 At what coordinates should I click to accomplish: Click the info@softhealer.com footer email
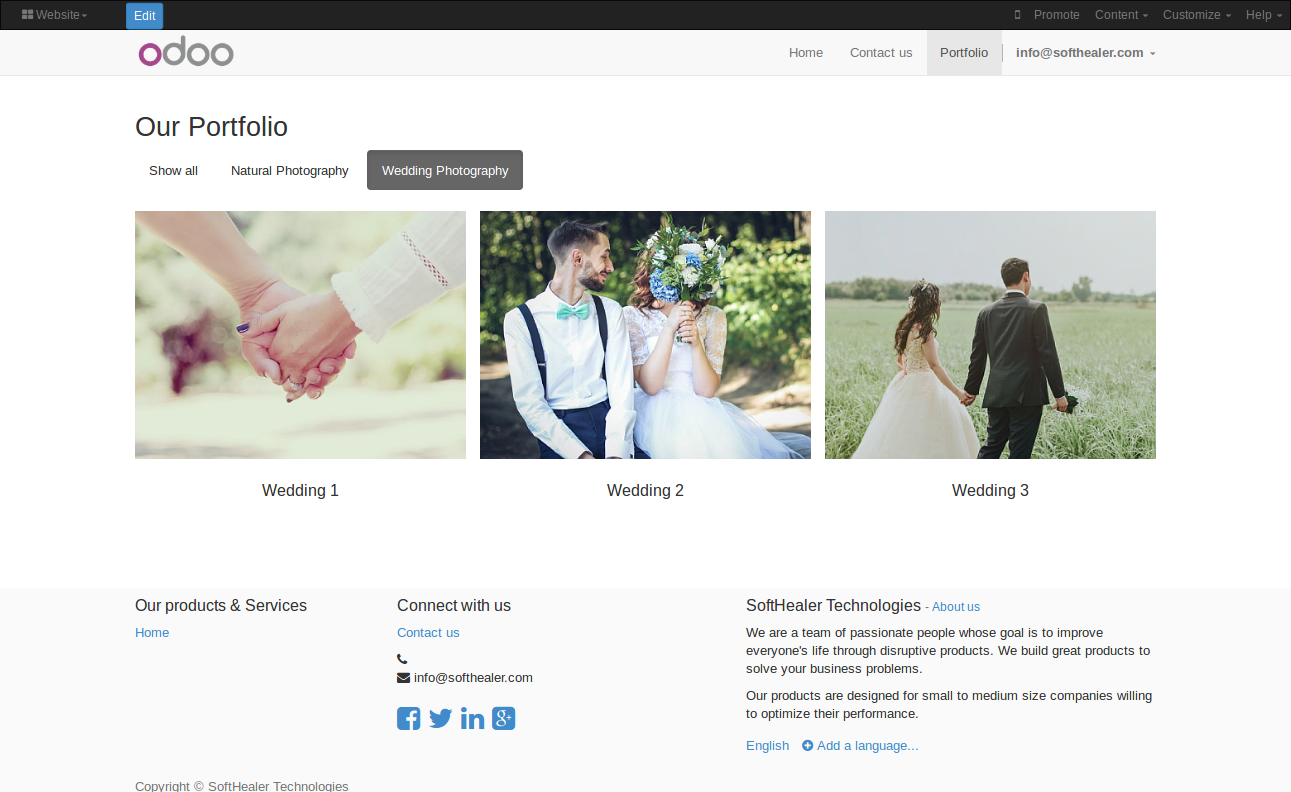coord(473,677)
